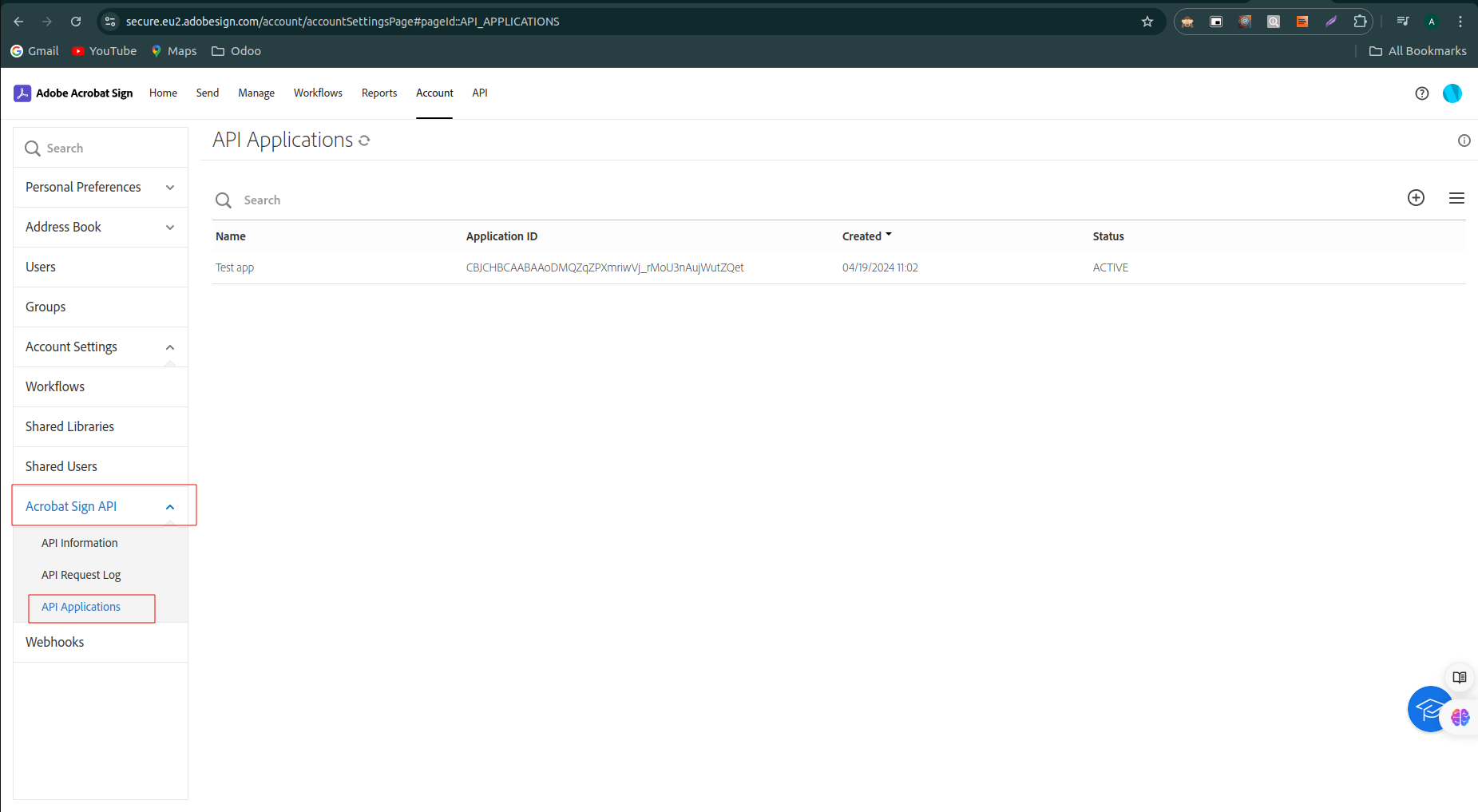The height and width of the screenshot is (812, 1478).
Task: Click the ACTIVE status cell
Action: pos(1111,267)
